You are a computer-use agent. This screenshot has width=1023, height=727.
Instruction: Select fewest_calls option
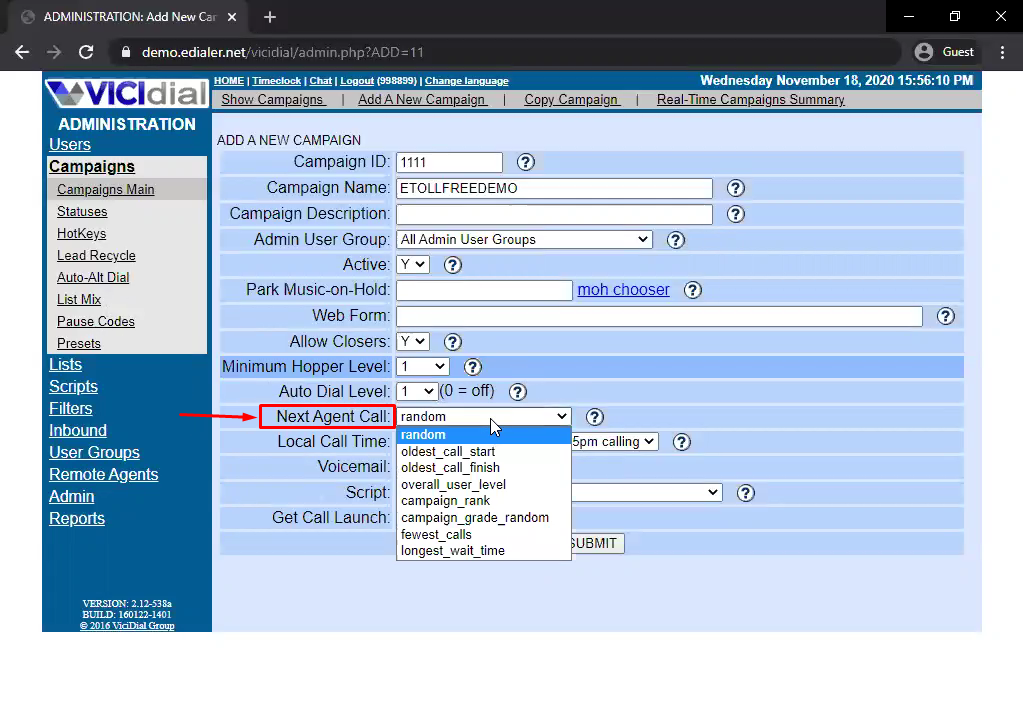(483, 534)
